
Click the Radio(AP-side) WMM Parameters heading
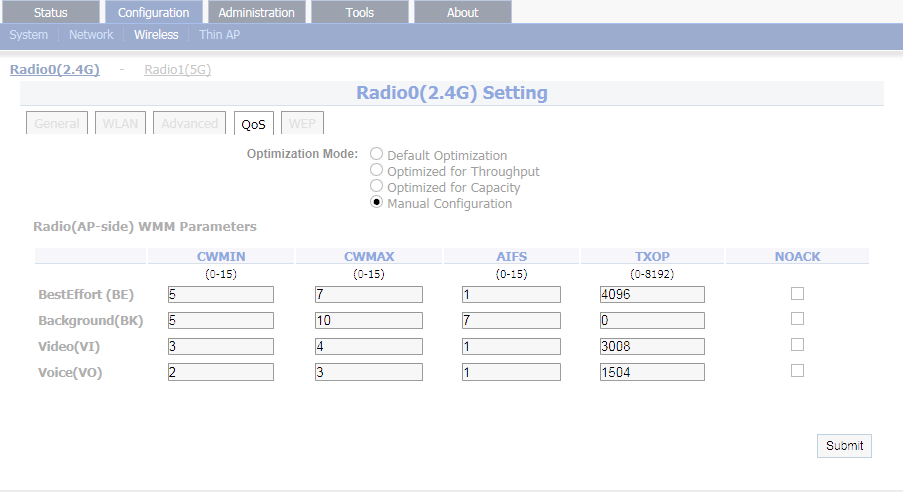coord(145,226)
